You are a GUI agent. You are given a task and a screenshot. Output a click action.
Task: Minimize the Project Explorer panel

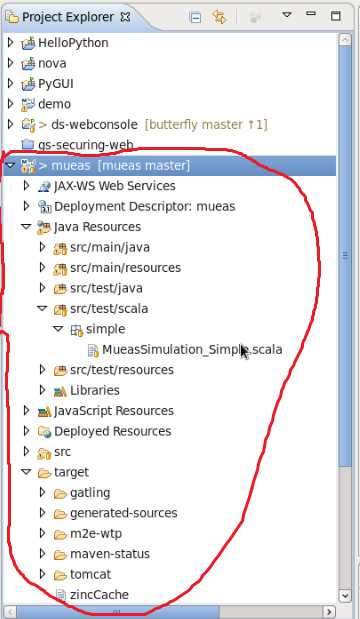[311, 14]
